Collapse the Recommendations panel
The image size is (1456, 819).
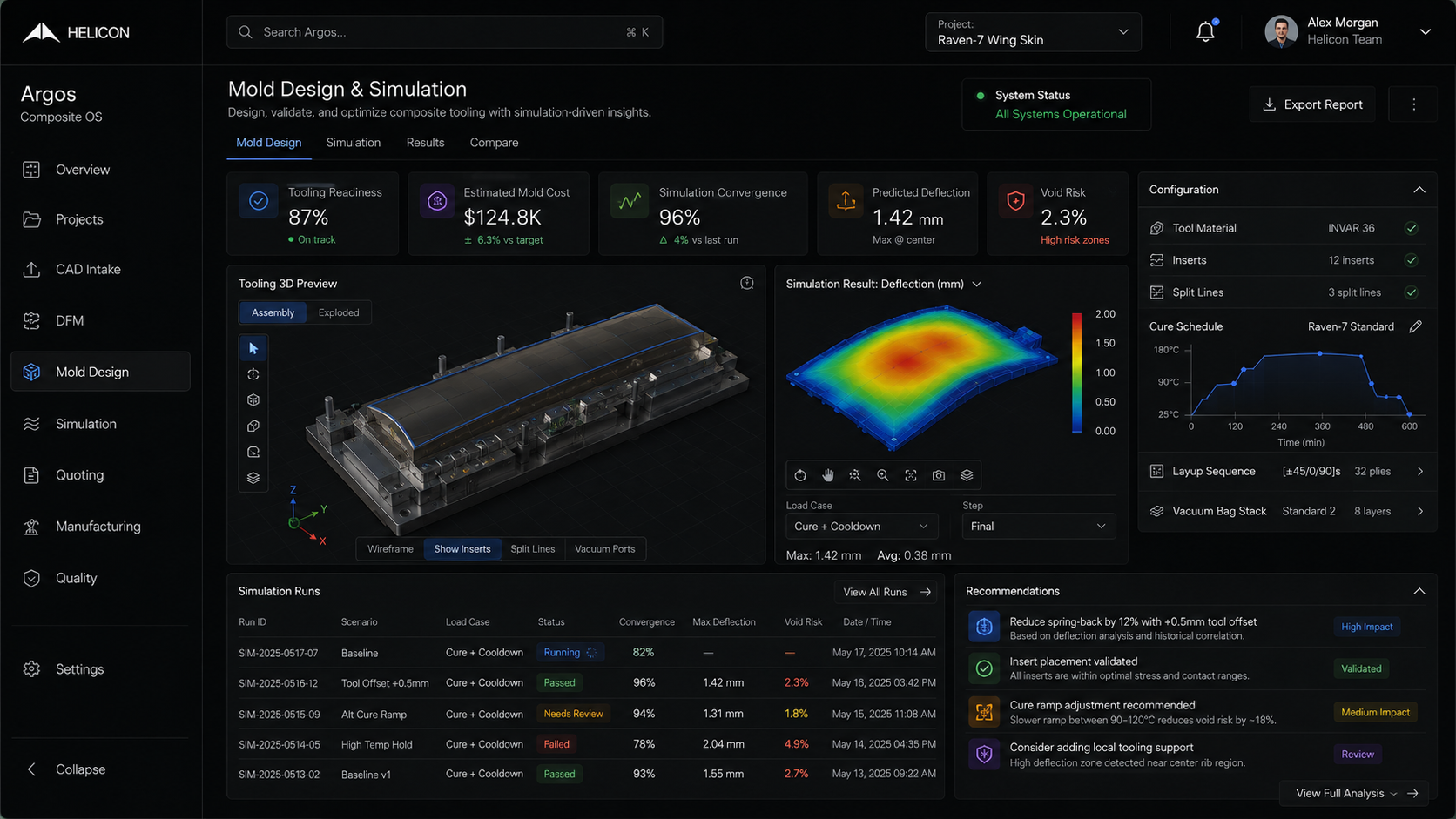pos(1419,591)
